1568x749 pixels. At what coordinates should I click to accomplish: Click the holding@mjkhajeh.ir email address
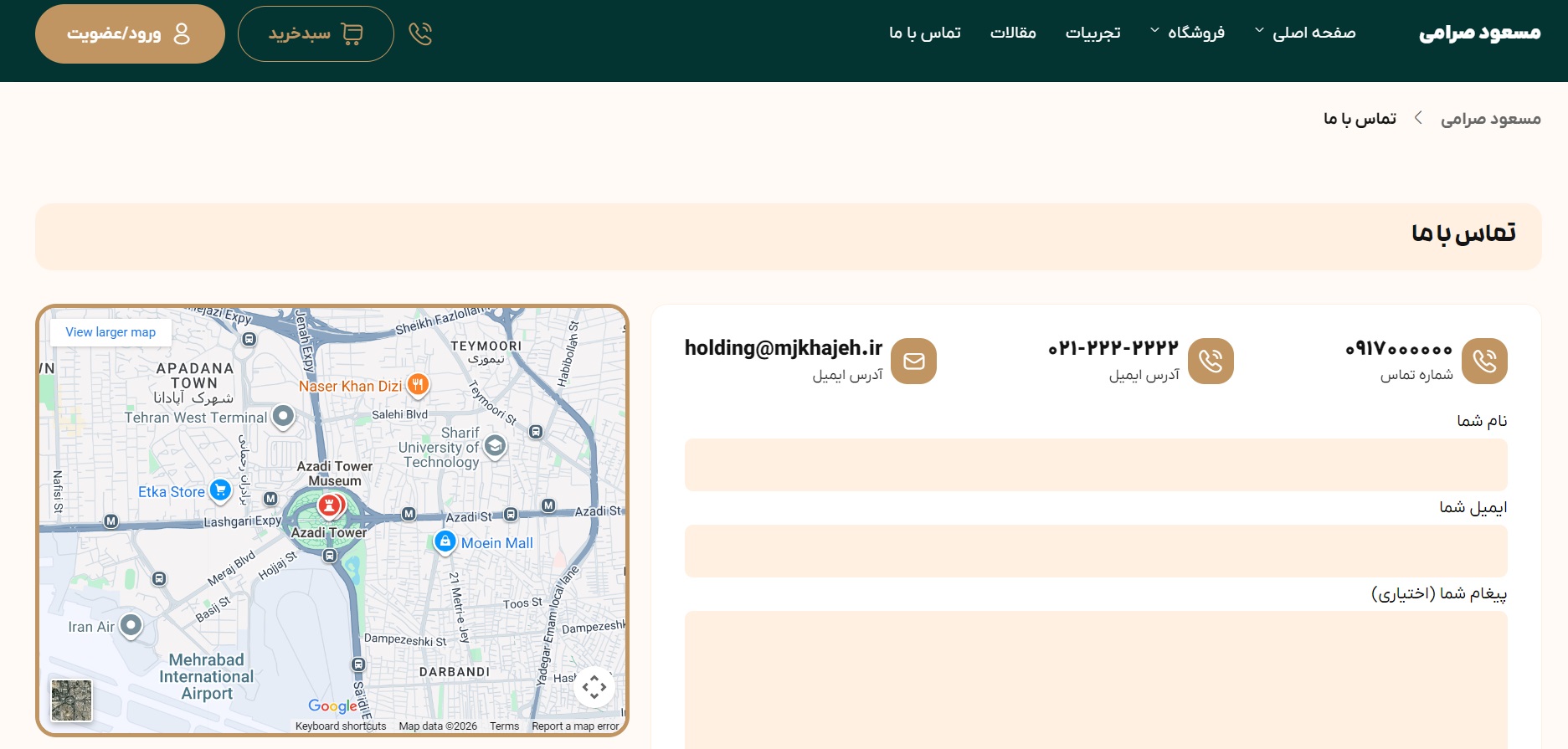tap(783, 348)
